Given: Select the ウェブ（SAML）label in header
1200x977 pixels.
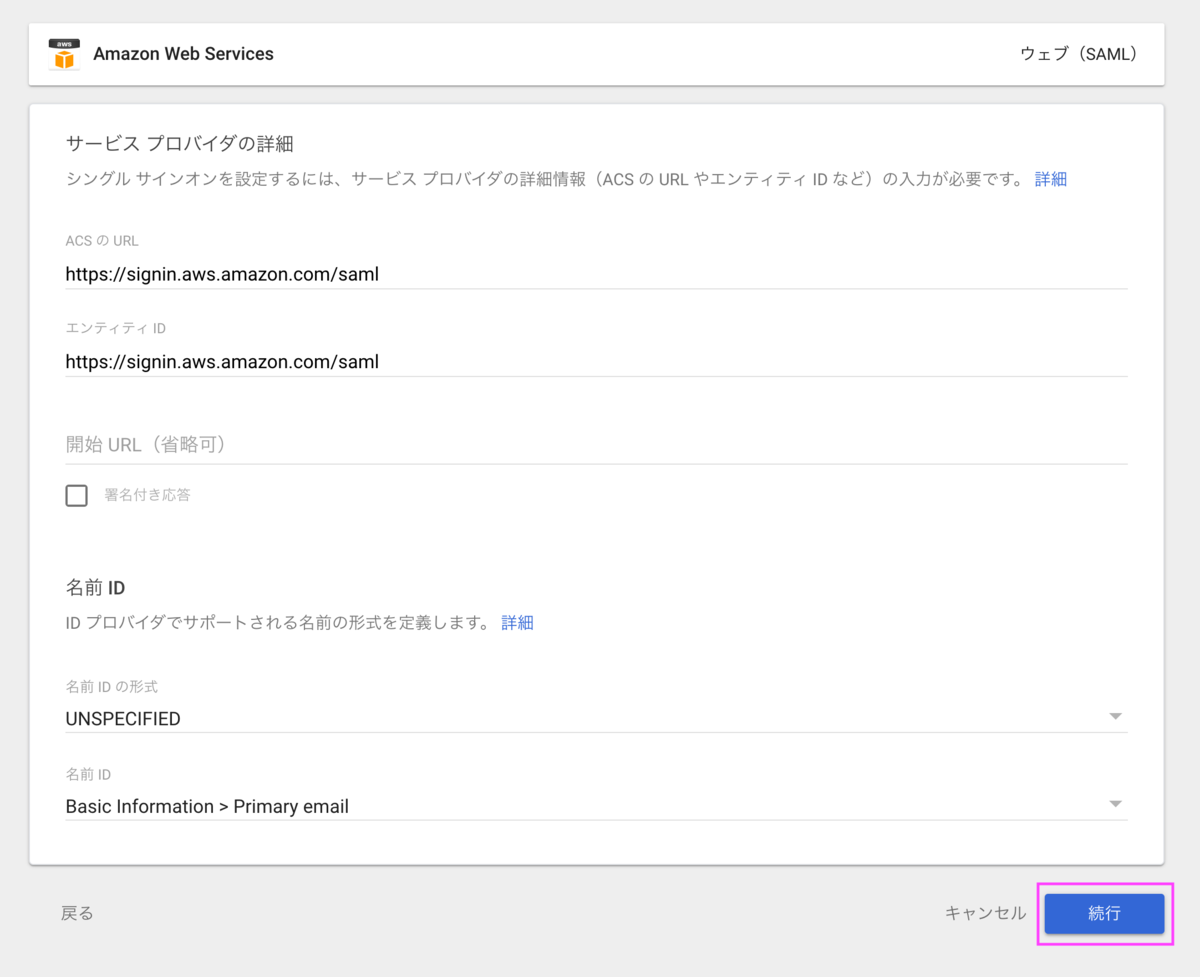Looking at the screenshot, I should coord(1079,54).
